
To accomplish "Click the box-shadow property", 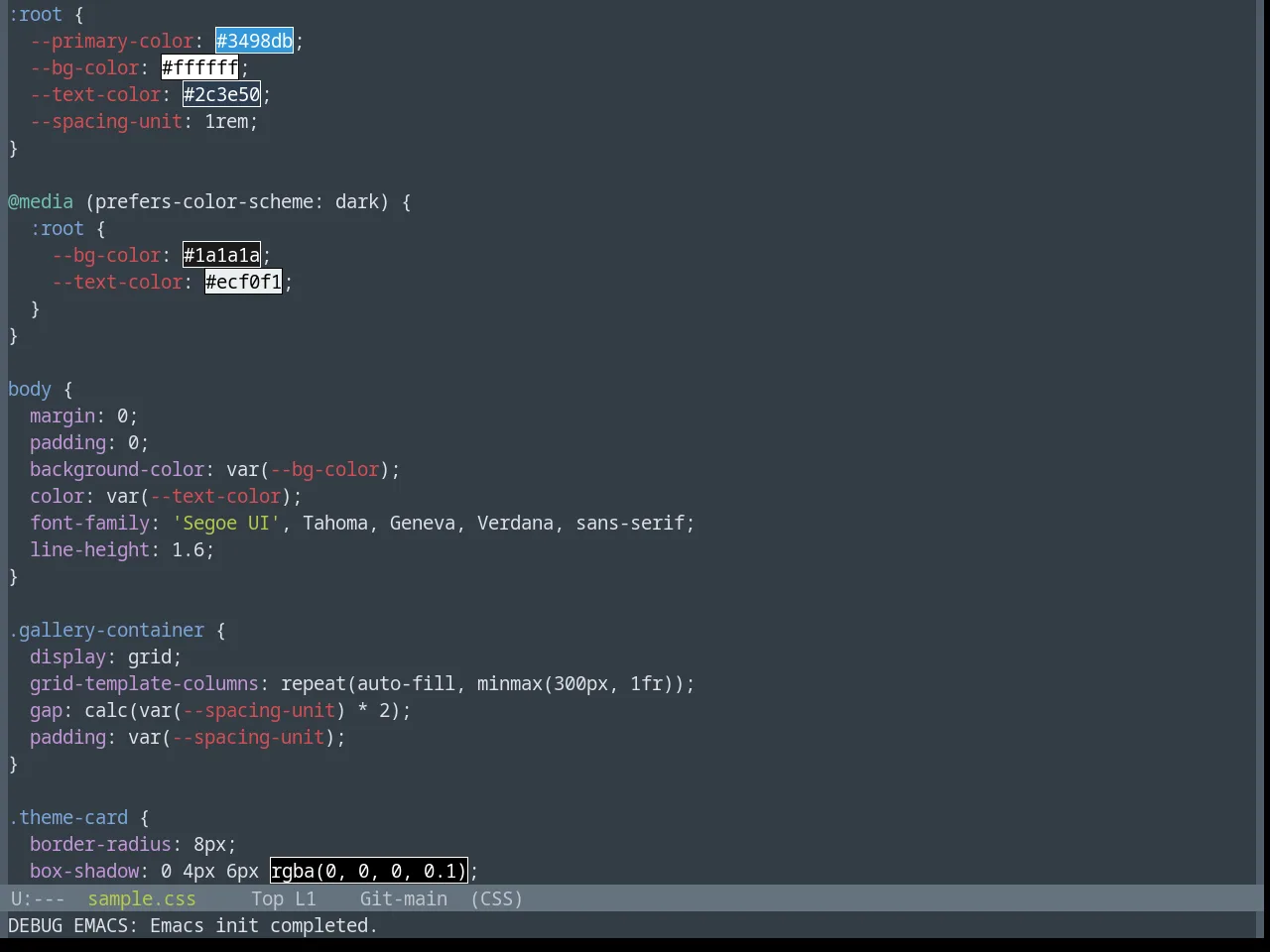I will pyautogui.click(x=84, y=871).
